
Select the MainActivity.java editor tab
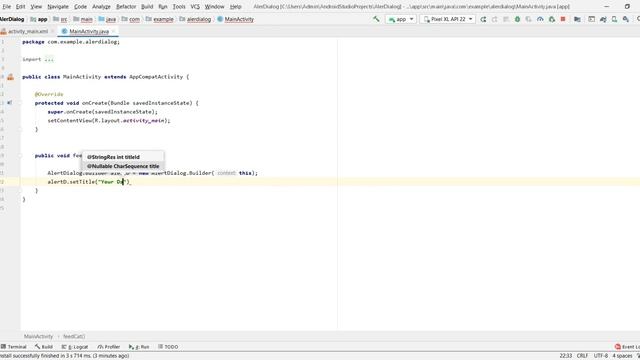click(89, 31)
